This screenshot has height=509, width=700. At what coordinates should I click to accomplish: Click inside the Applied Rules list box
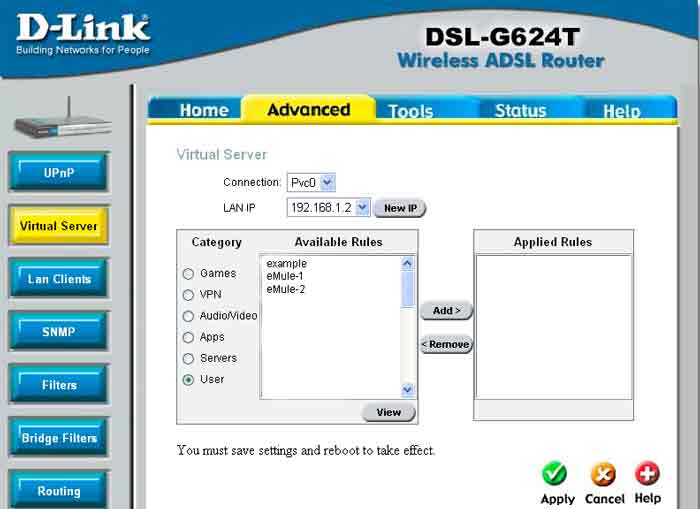pos(554,327)
